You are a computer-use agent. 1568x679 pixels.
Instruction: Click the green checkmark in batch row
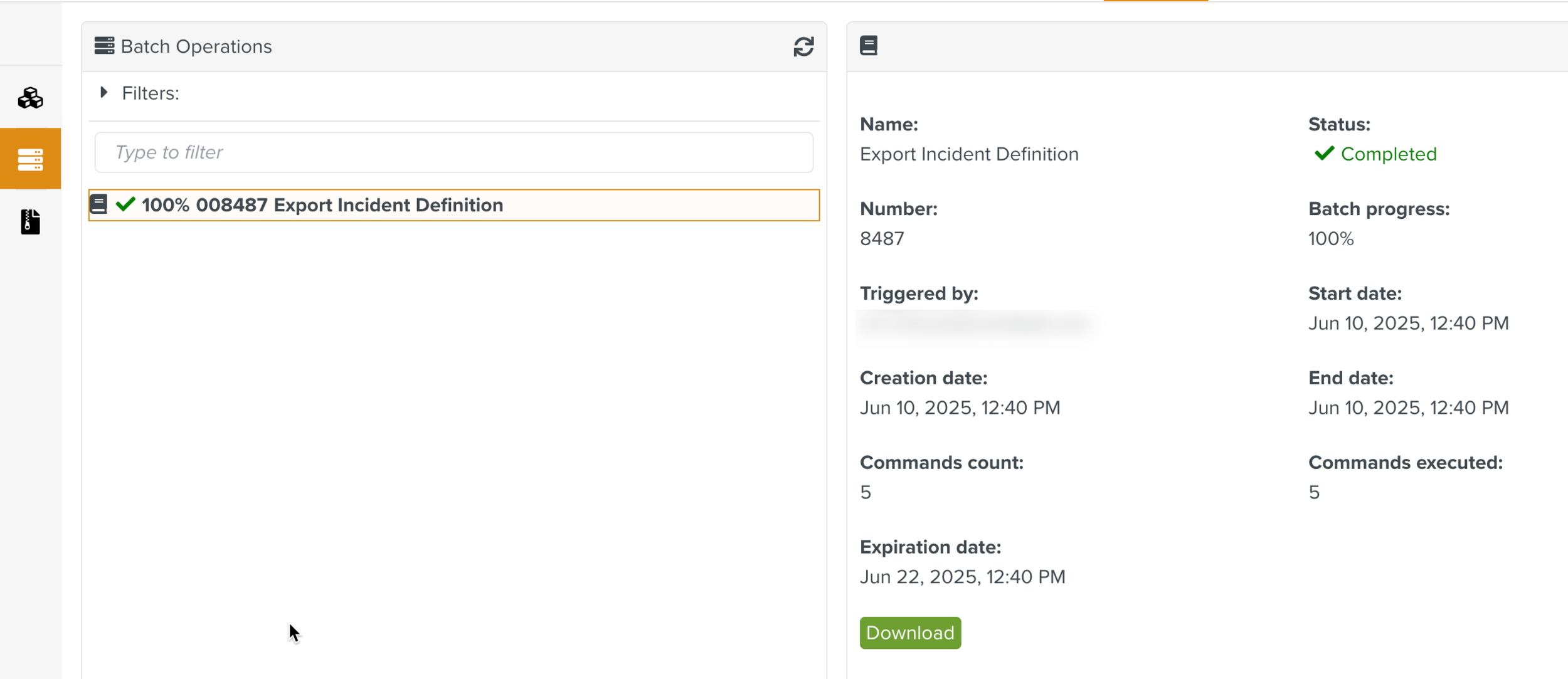click(125, 204)
